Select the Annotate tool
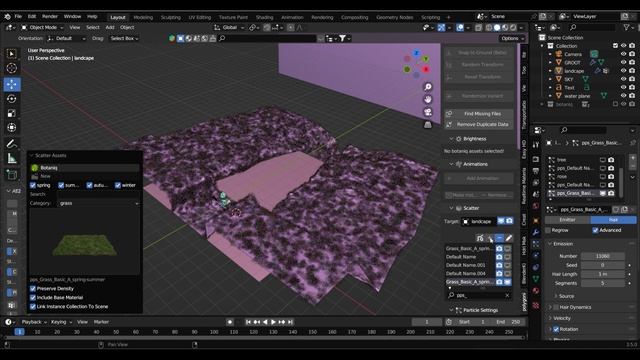The height and width of the screenshot is (360, 640). [x=12, y=144]
